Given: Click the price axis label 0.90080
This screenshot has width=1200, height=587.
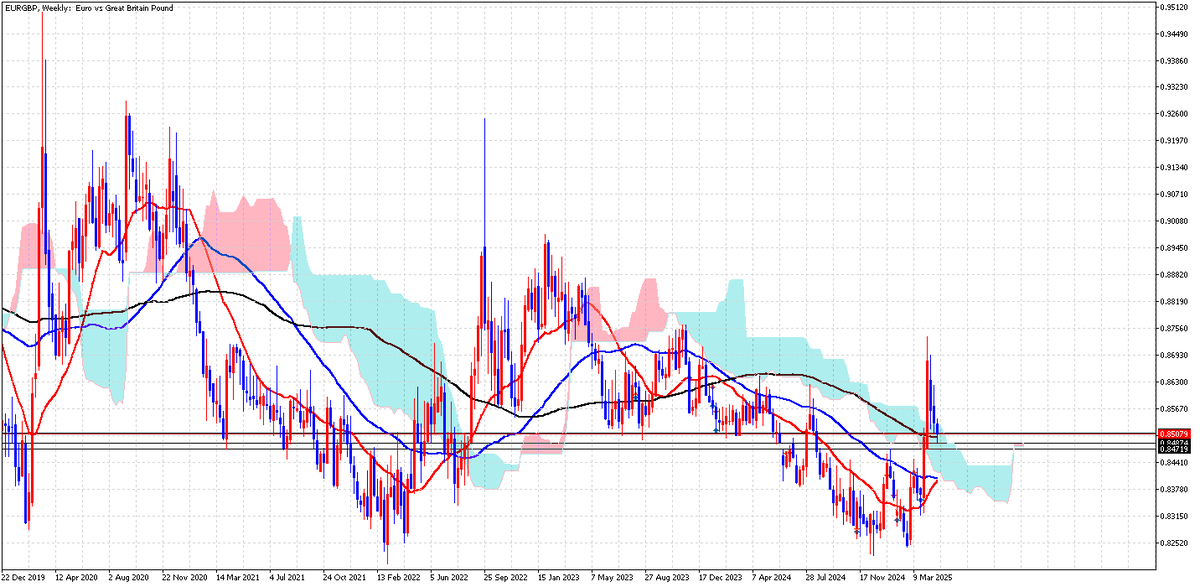Looking at the screenshot, I should 1175,221.
